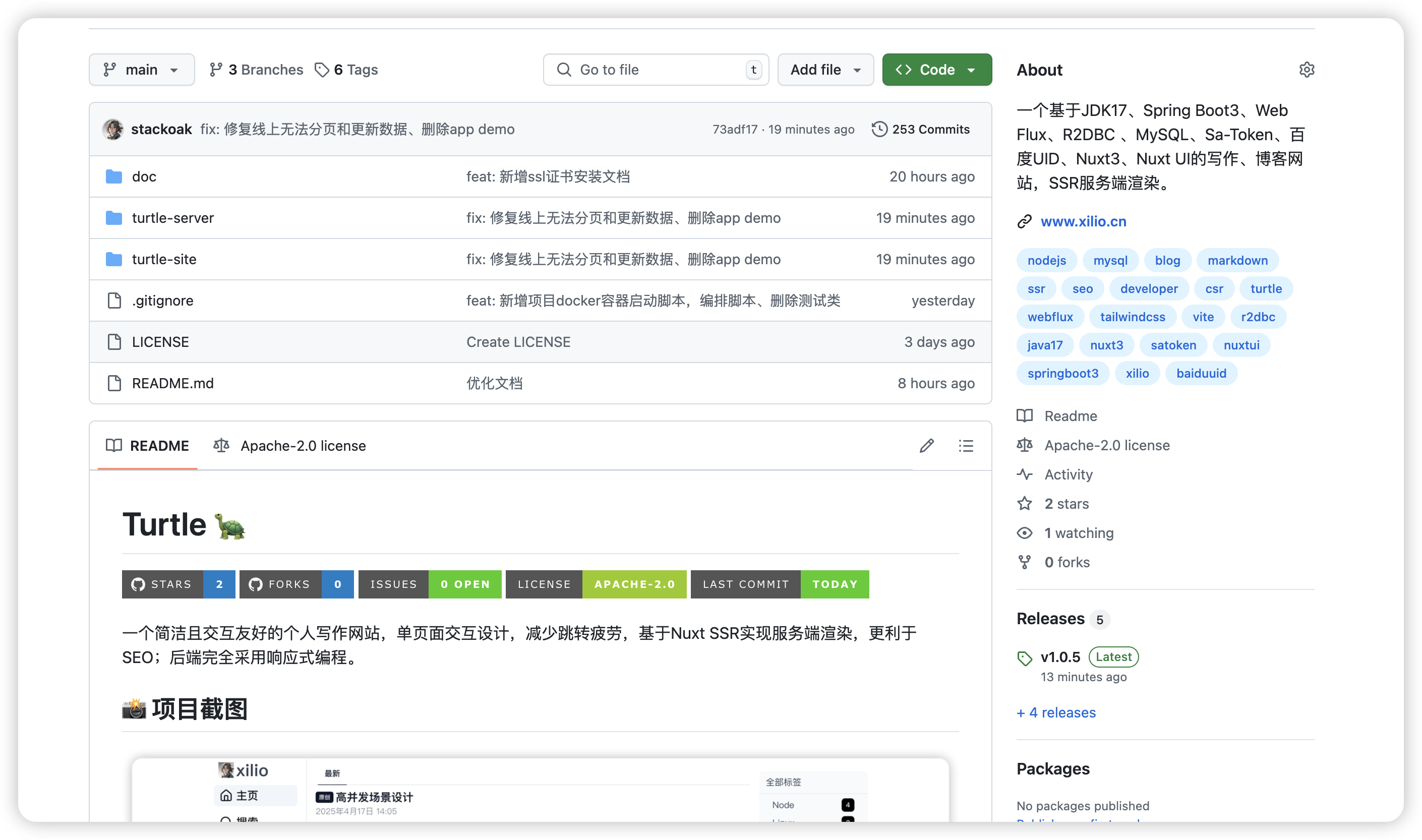This screenshot has height=840, width=1422.
Task: Select the springboot3 topic tag
Action: [x=1062, y=373]
